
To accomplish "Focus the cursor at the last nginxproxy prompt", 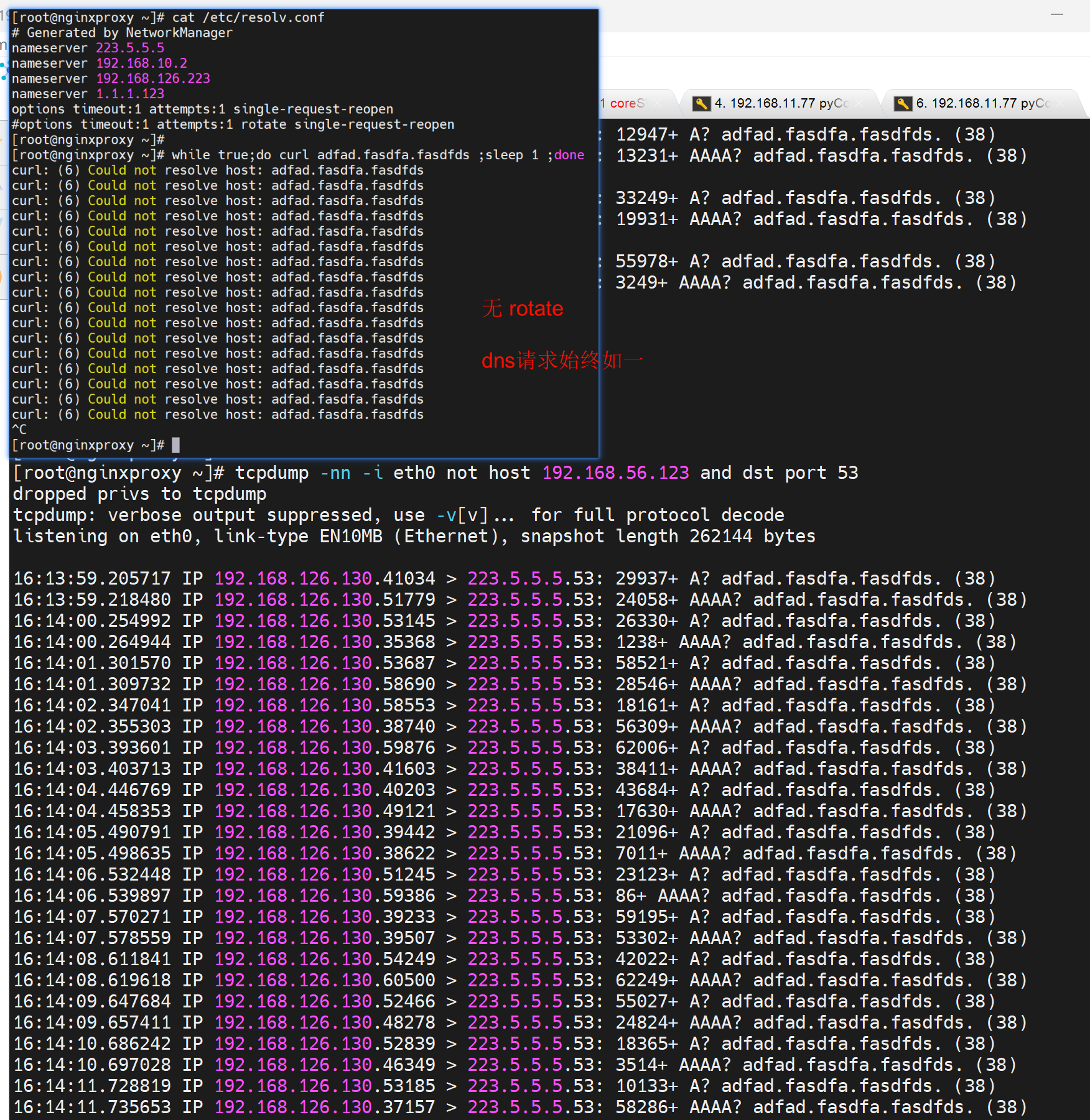I will tap(175, 445).
